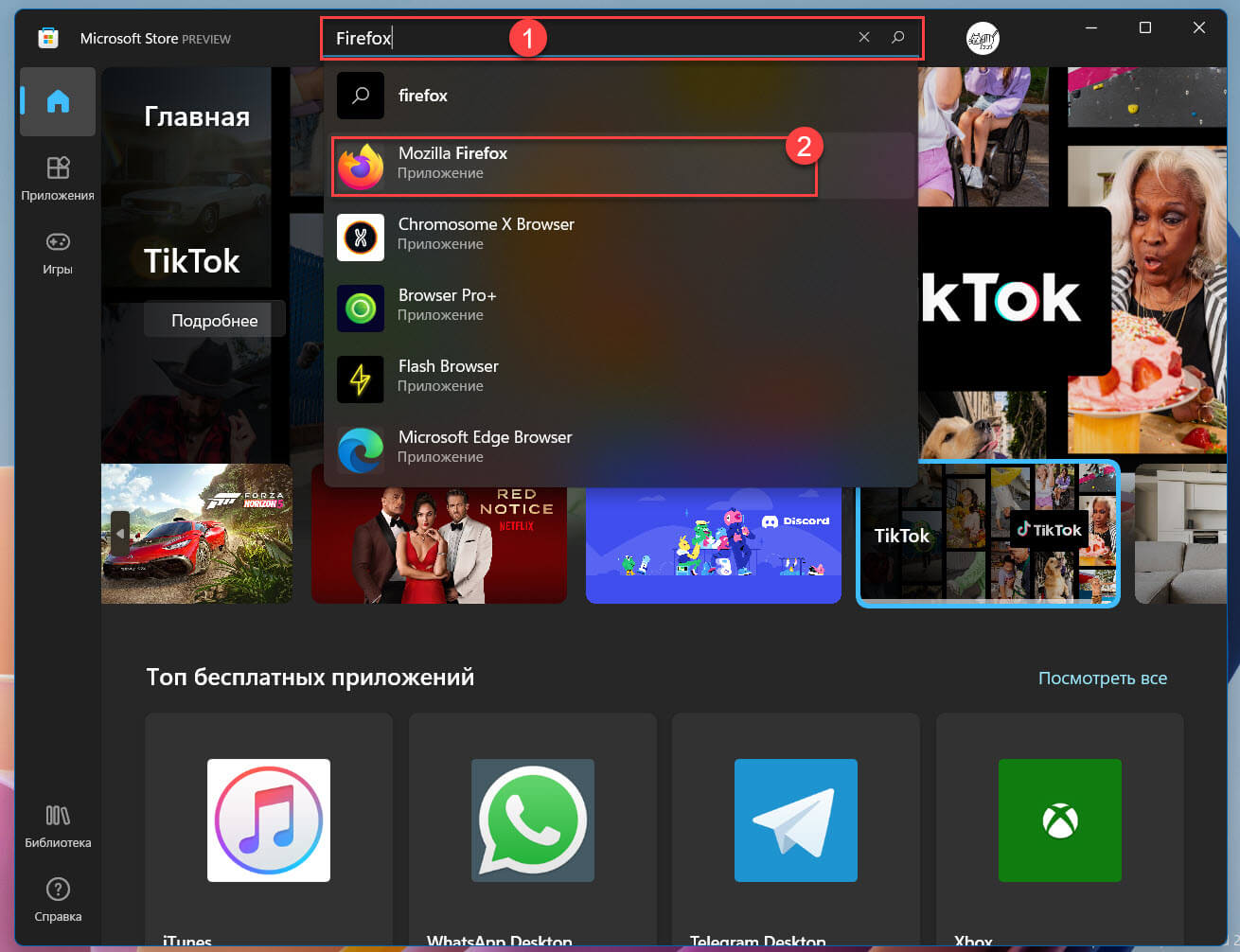
Task: Click the Microsoft Store logo icon
Action: click(x=48, y=38)
